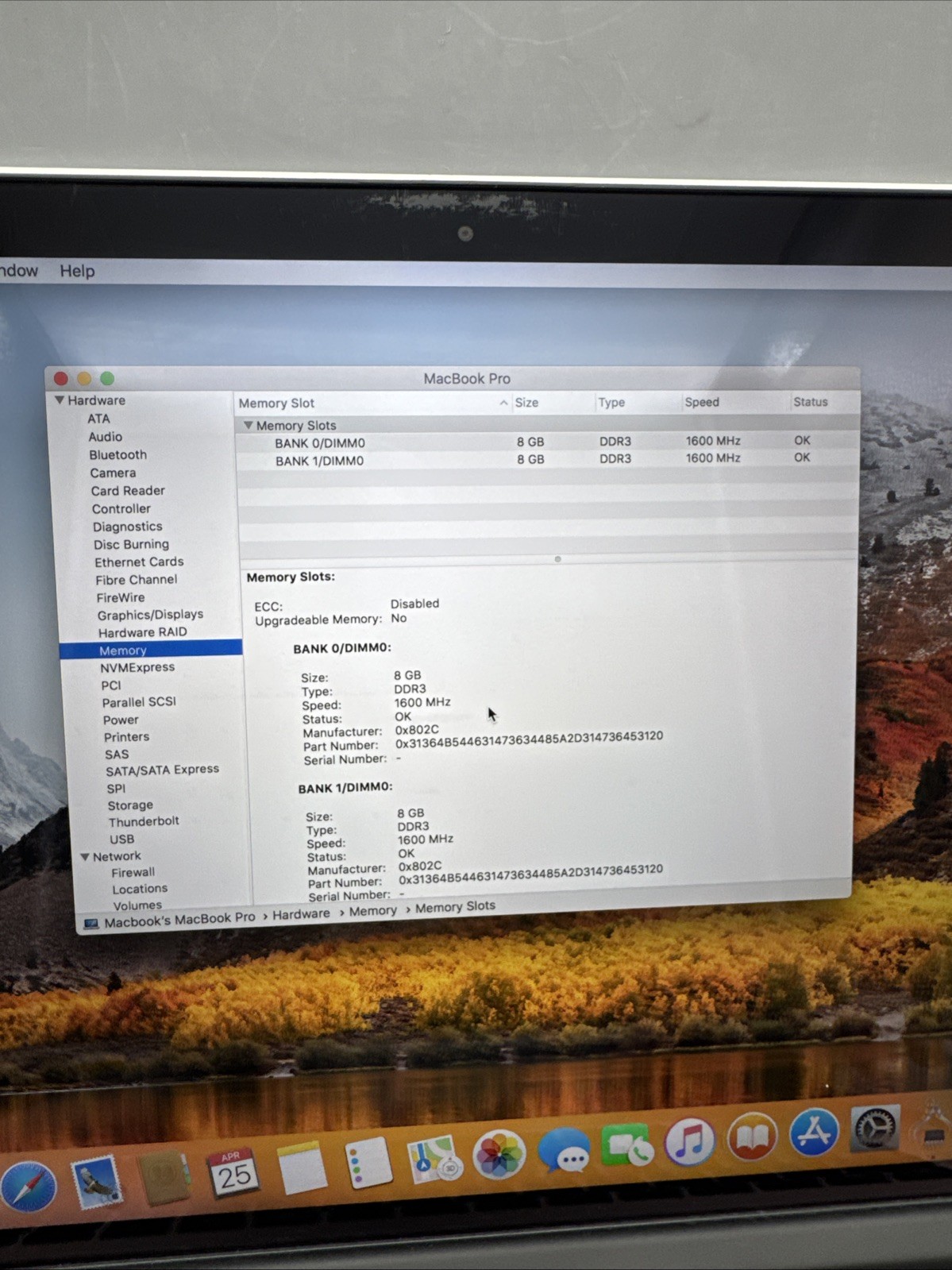Select Card Reader in the sidebar
The image size is (952, 1270).
pyautogui.click(x=128, y=491)
